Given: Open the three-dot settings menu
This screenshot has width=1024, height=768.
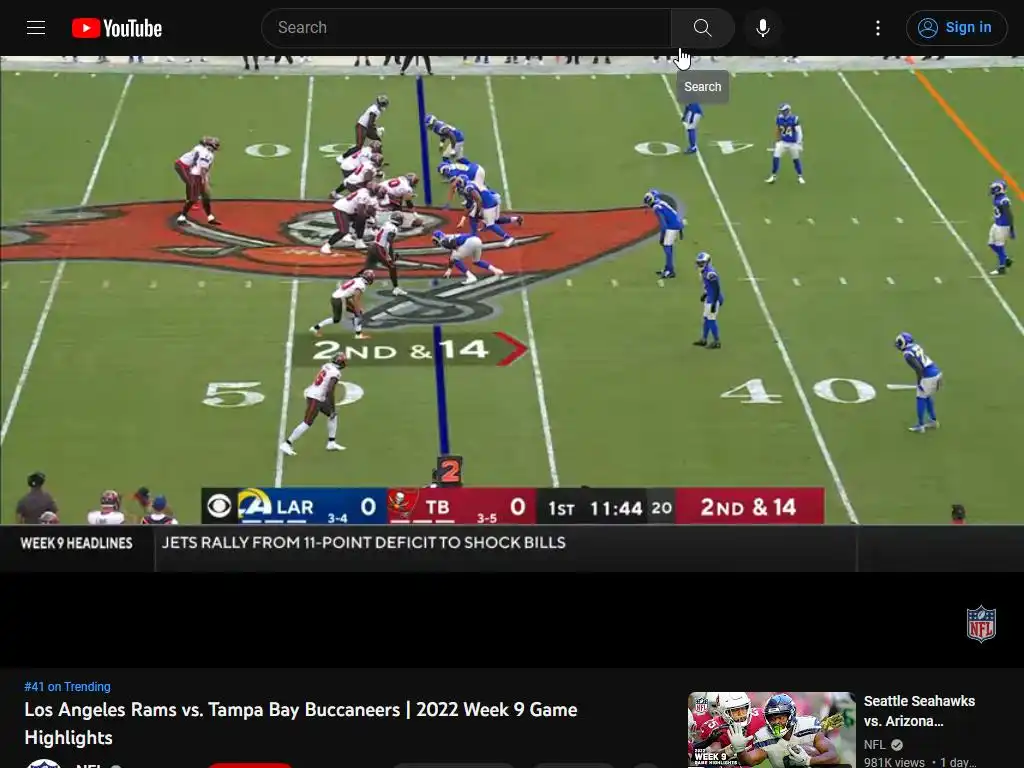Looking at the screenshot, I should [878, 27].
